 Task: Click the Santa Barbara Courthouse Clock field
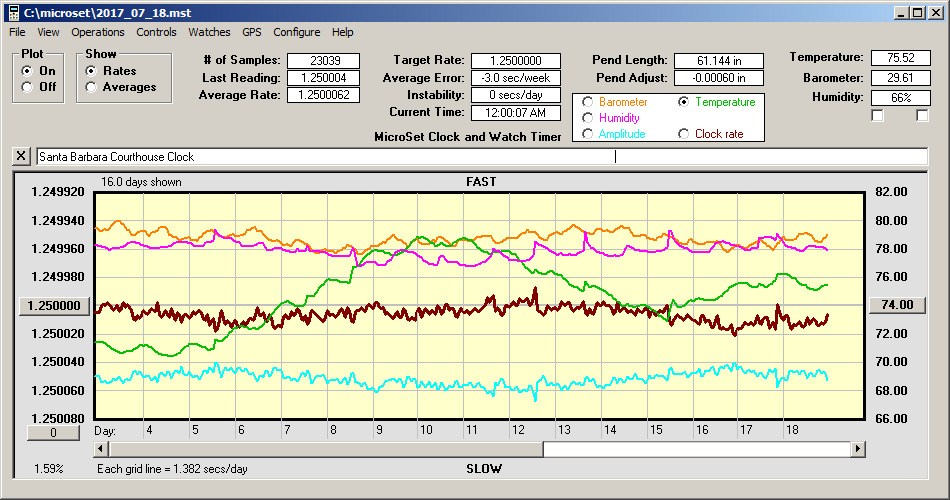pos(482,156)
